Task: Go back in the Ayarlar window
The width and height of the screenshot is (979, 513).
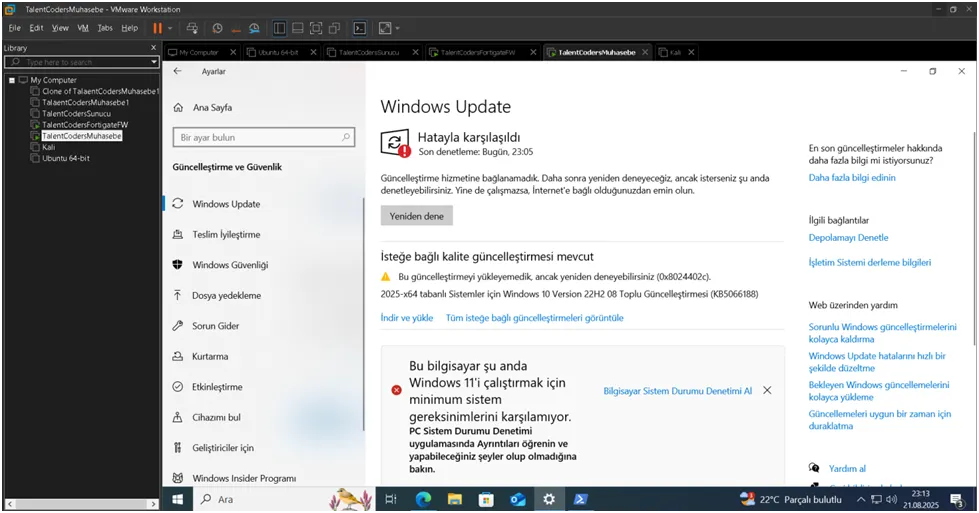Action: pyautogui.click(x=178, y=71)
